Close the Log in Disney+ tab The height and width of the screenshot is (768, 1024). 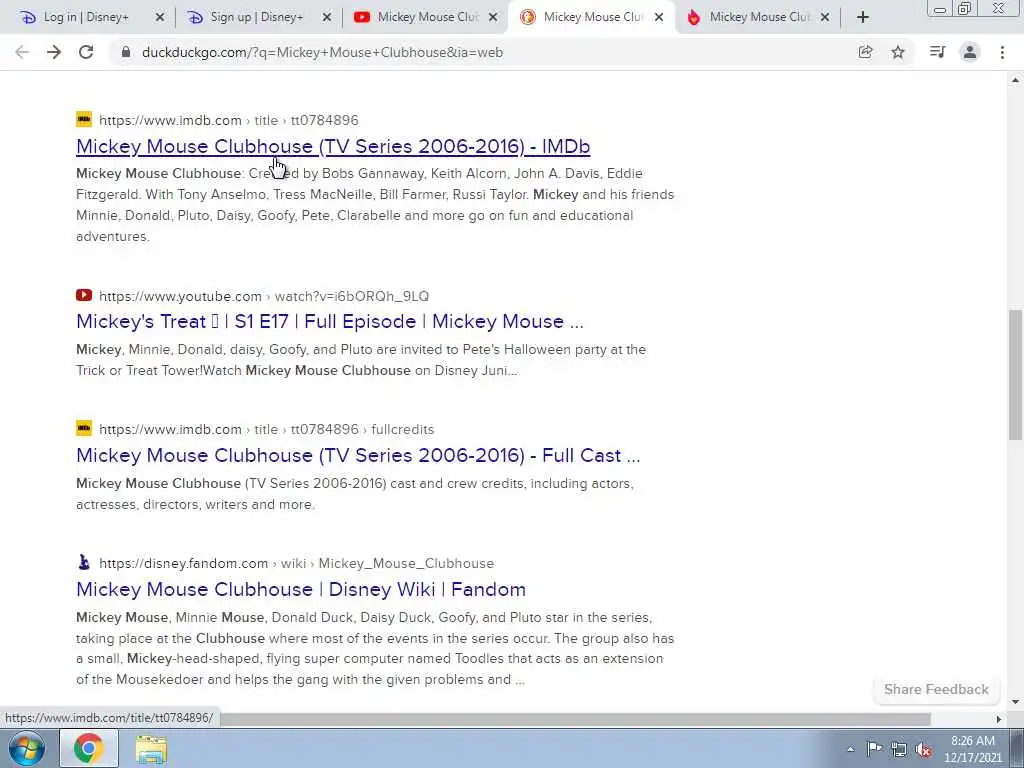160,18
